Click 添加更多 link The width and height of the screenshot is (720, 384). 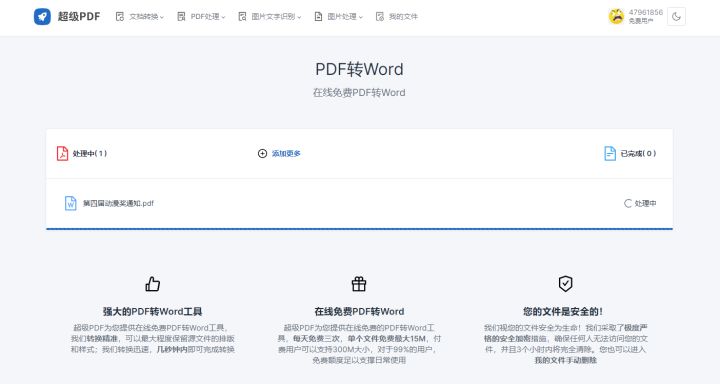click(x=286, y=153)
